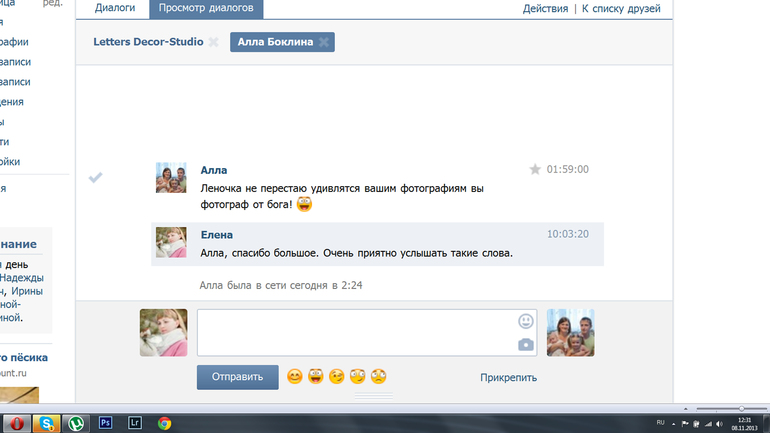The height and width of the screenshot is (433, 770).
Task: Mark Алла's message with the star
Action: pyautogui.click(x=535, y=169)
